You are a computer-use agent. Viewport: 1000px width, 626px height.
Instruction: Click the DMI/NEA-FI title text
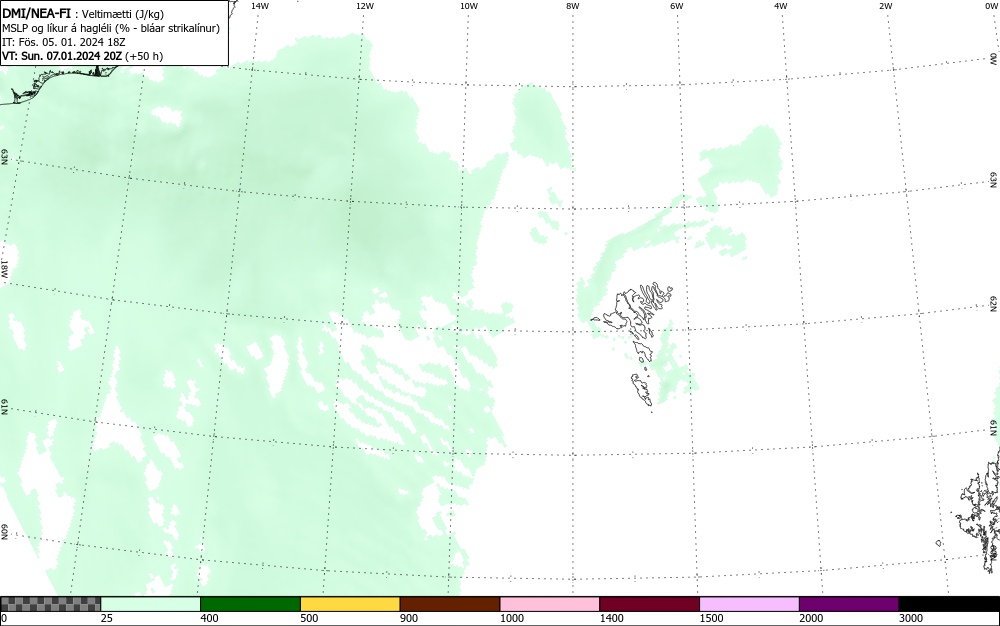36,13
